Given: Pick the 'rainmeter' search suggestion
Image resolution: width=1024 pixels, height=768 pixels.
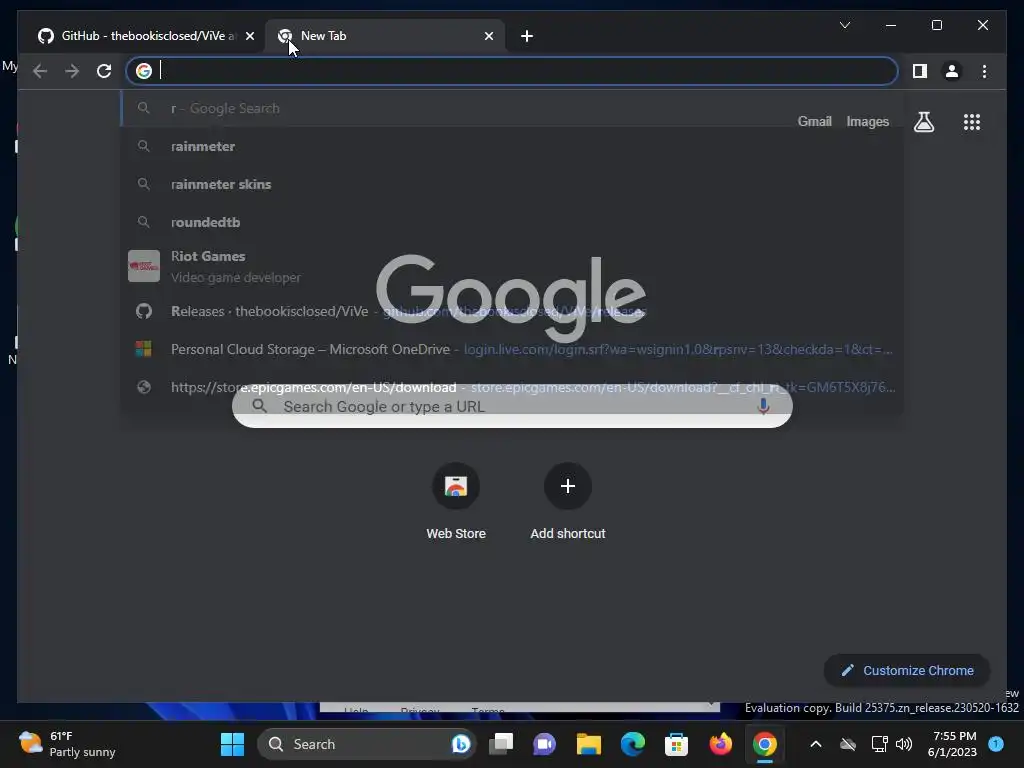Looking at the screenshot, I should 512,146.
